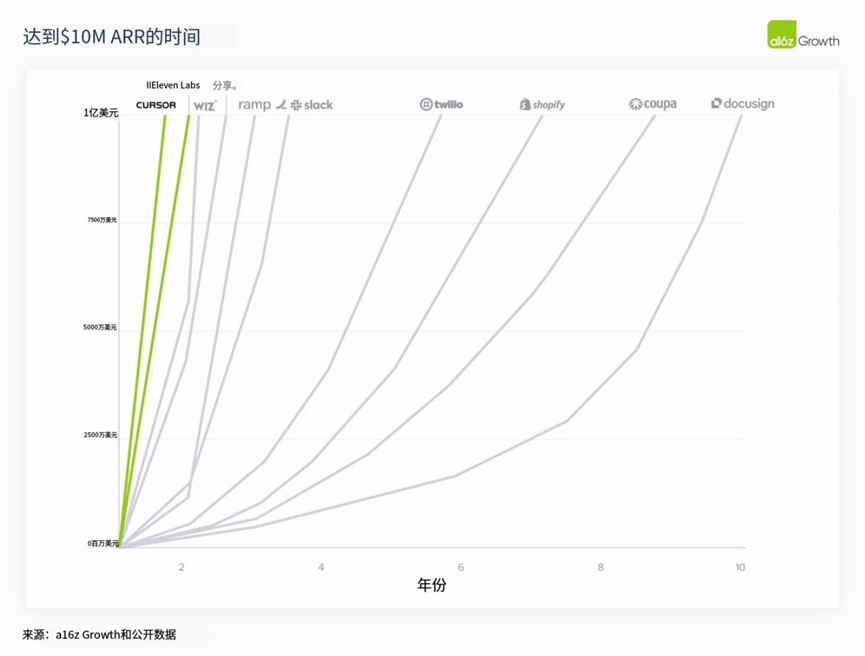The width and height of the screenshot is (865, 656).
Task: Click the x-axis tick labeled 10
Action: (x=740, y=567)
